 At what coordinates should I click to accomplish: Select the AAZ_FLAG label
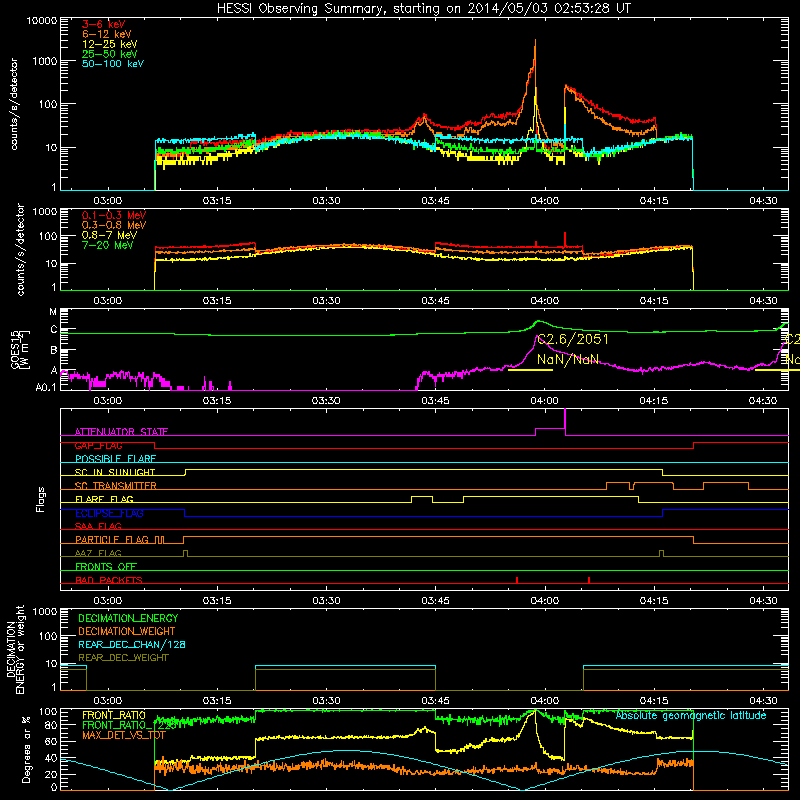(x=98, y=553)
